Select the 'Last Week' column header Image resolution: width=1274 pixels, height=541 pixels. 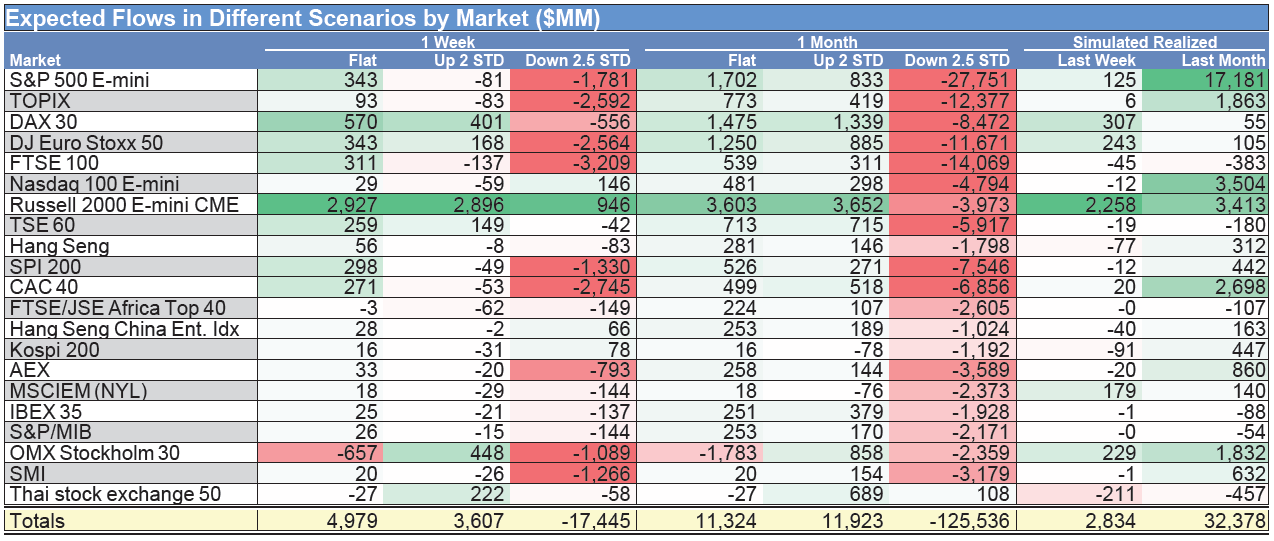coord(1097,60)
